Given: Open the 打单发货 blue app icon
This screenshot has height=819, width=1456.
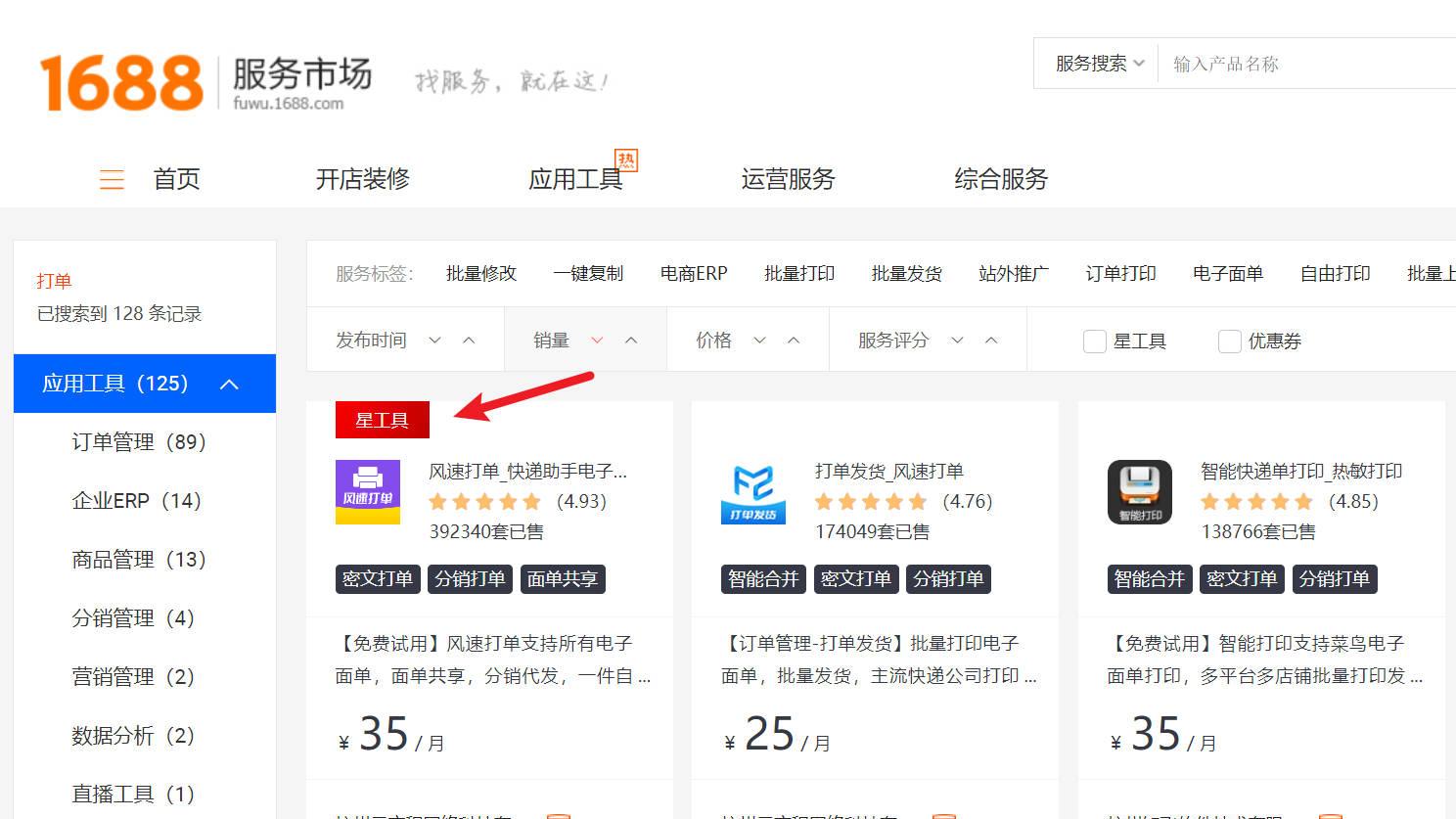Looking at the screenshot, I should (x=753, y=491).
